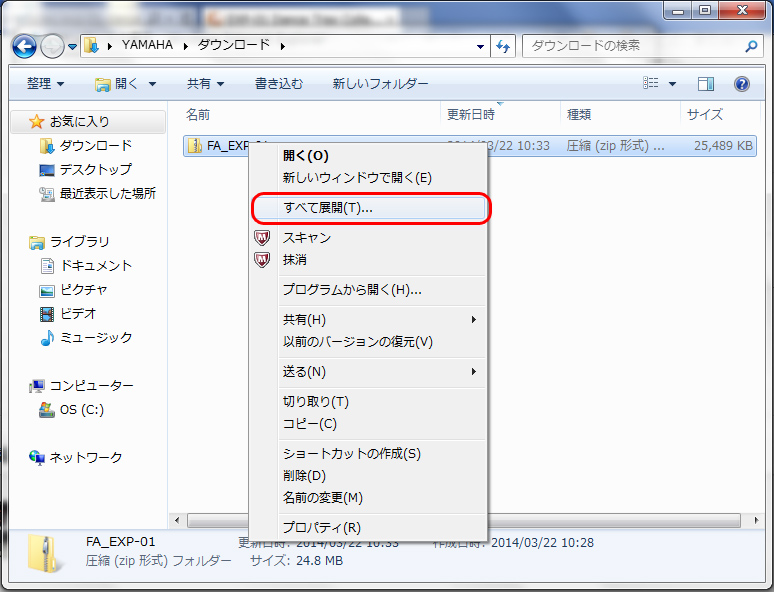The height and width of the screenshot is (592, 774).
Task: Select デスクトップ in the navigation pane
Action: click(x=95, y=169)
